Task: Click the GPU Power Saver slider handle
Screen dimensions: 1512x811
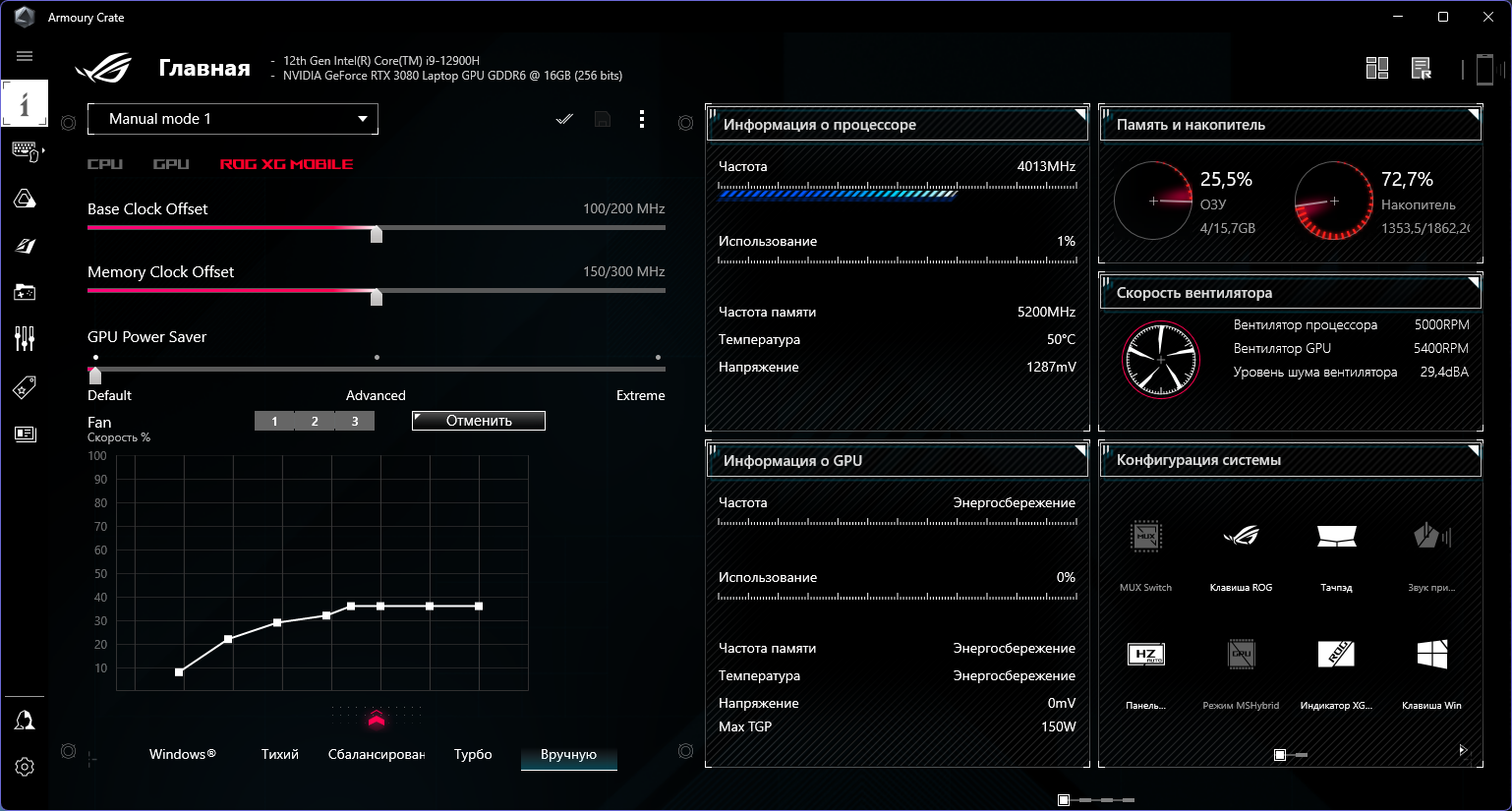Action: click(x=95, y=375)
